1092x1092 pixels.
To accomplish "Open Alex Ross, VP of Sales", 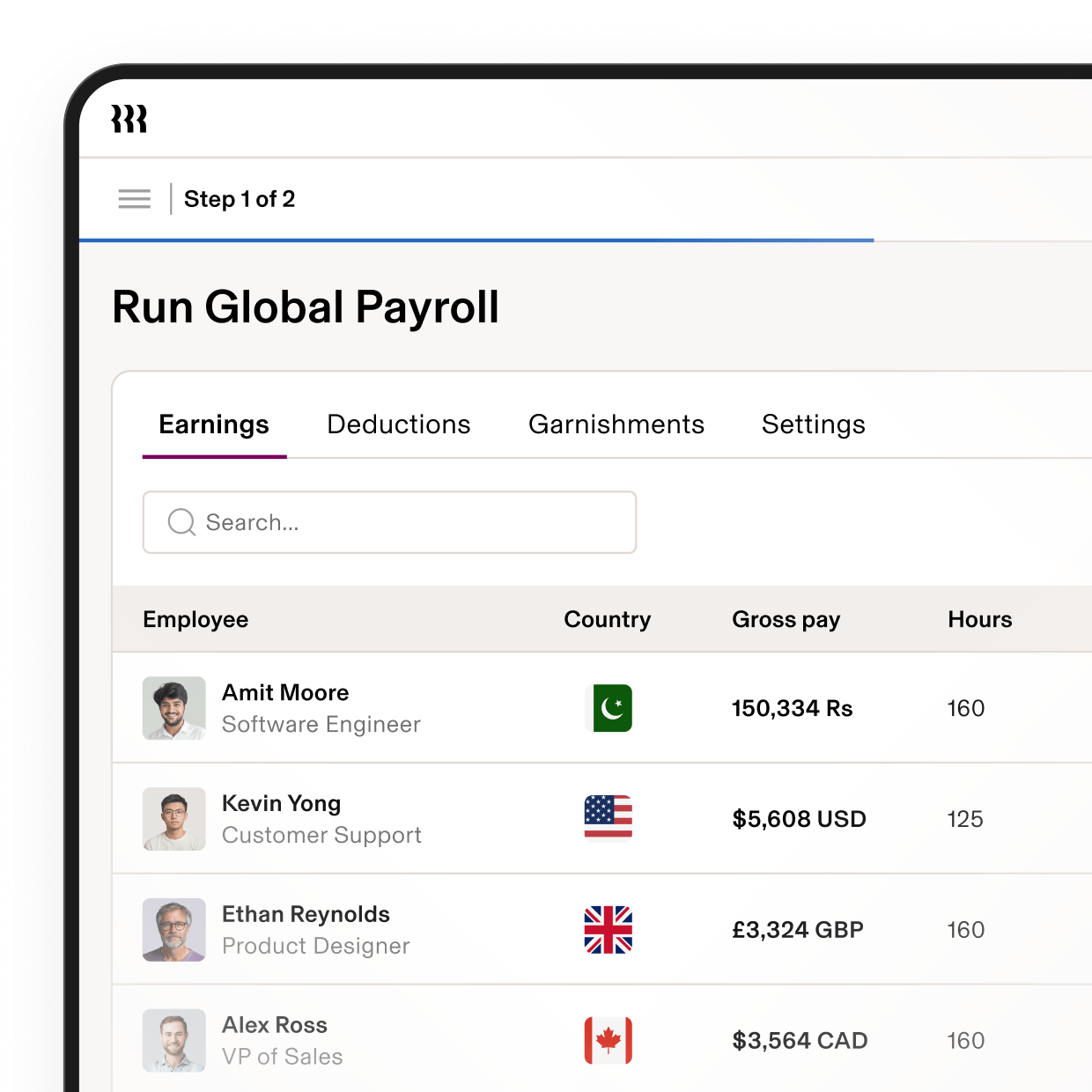I will tap(274, 1040).
